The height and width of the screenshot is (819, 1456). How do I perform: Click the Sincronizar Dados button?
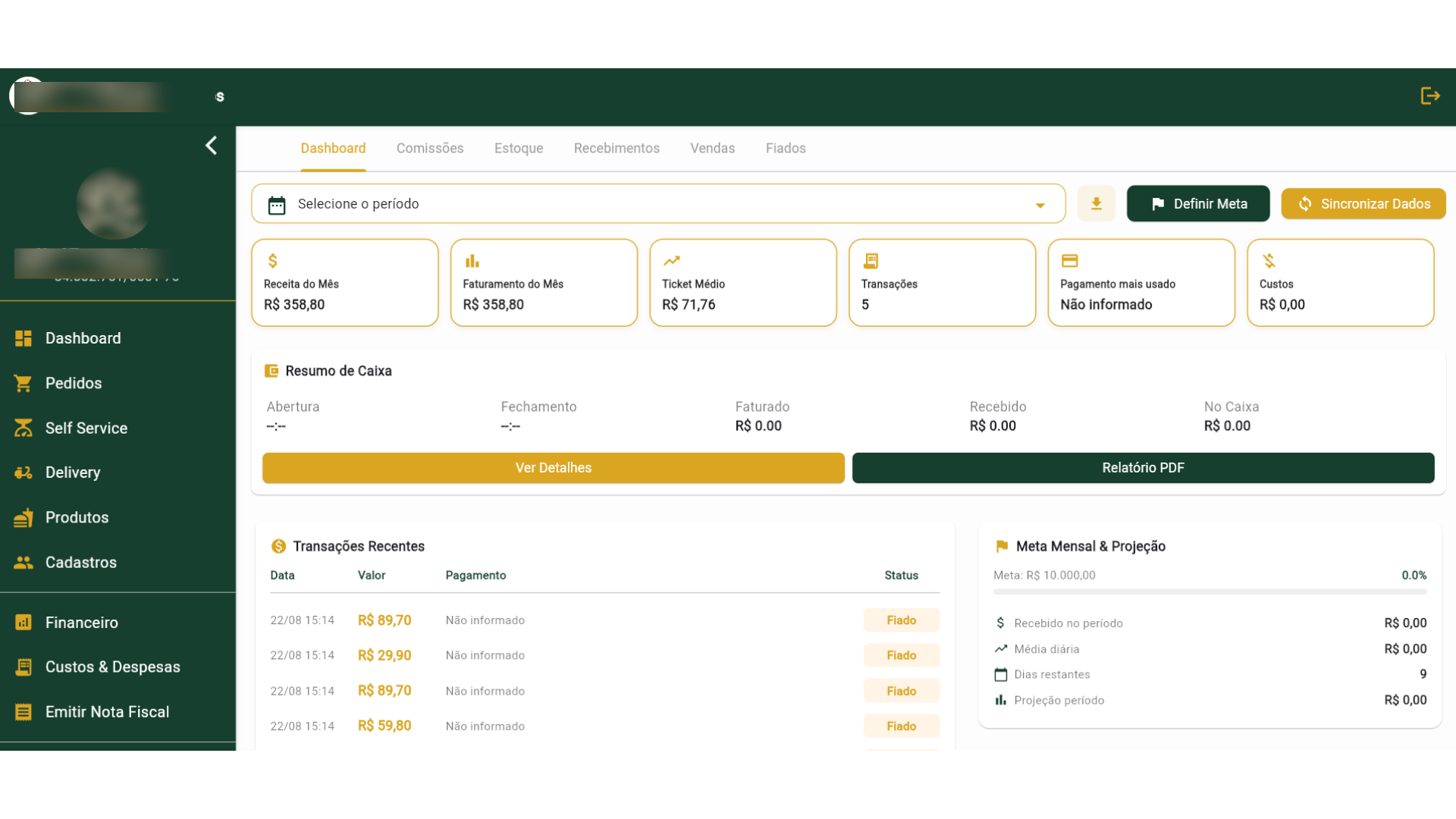[1363, 203]
